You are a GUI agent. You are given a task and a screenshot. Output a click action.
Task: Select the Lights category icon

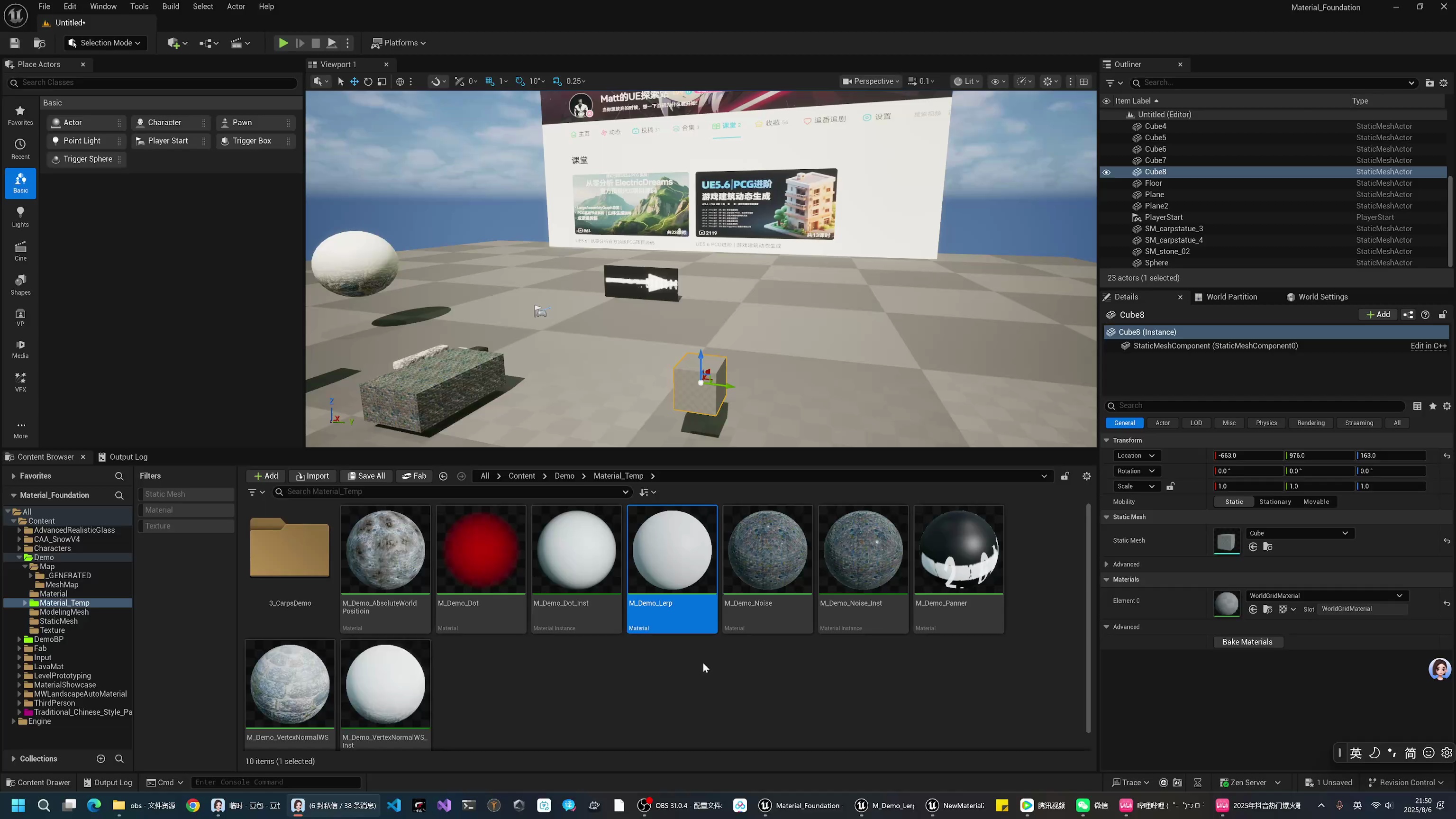[x=20, y=217]
